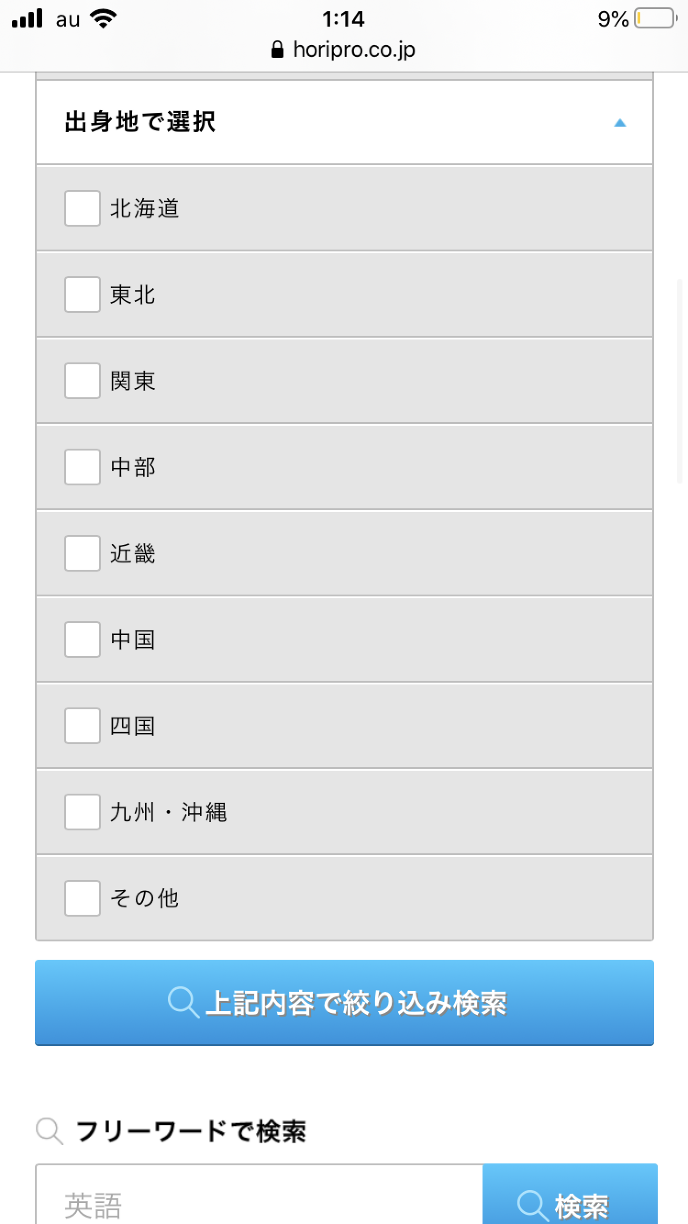Tick the 東北 region checkbox
Viewport: 688px width, 1224px height.
coord(82,295)
